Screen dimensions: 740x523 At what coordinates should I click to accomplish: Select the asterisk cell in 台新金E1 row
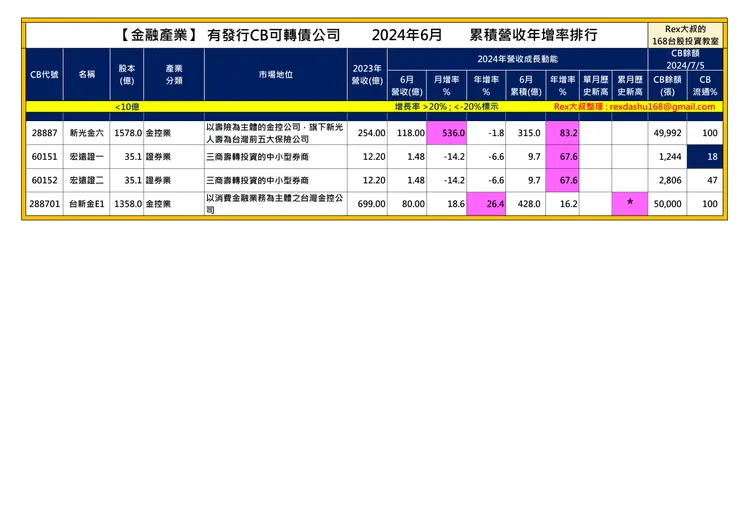click(630, 204)
